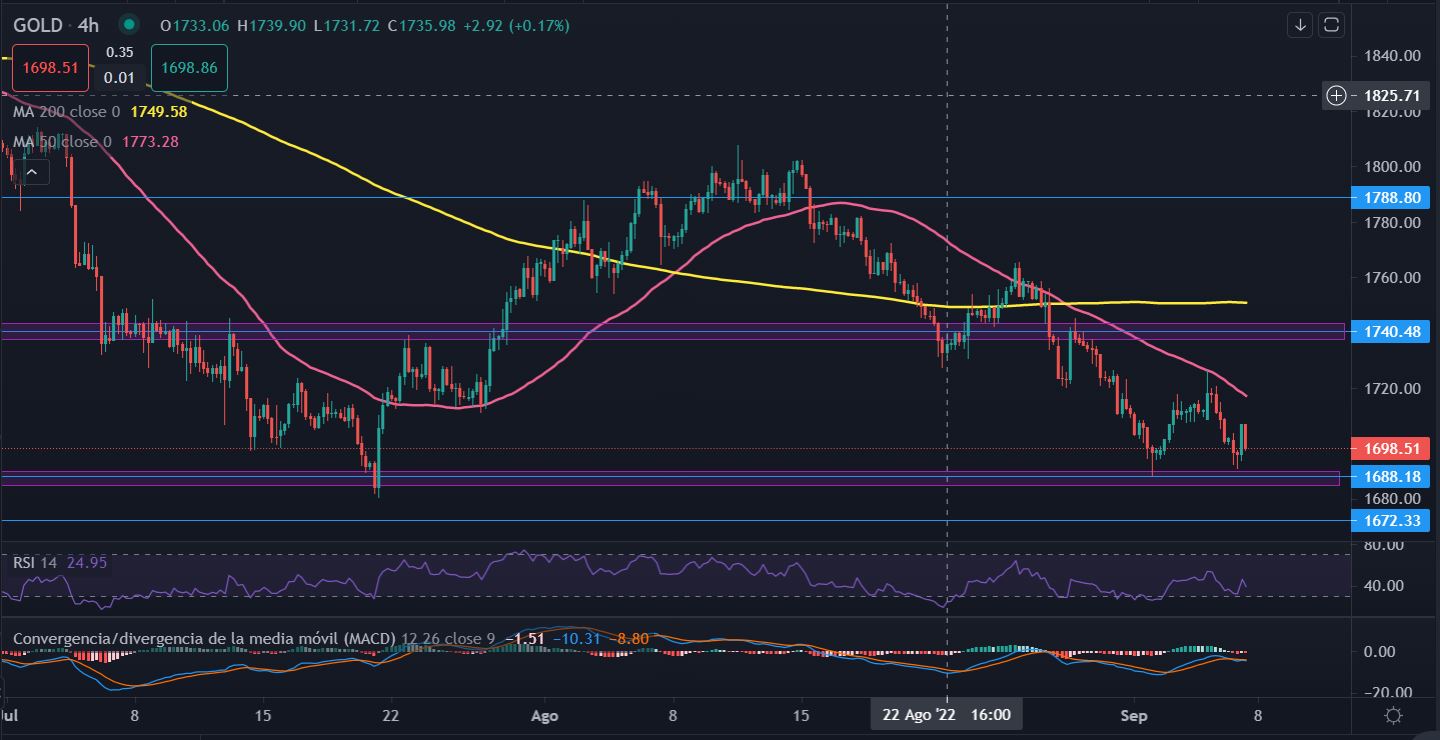Screen dimensions: 1440x740
Task: Collapse the indicator legend with the chevron
Action: 32,173
